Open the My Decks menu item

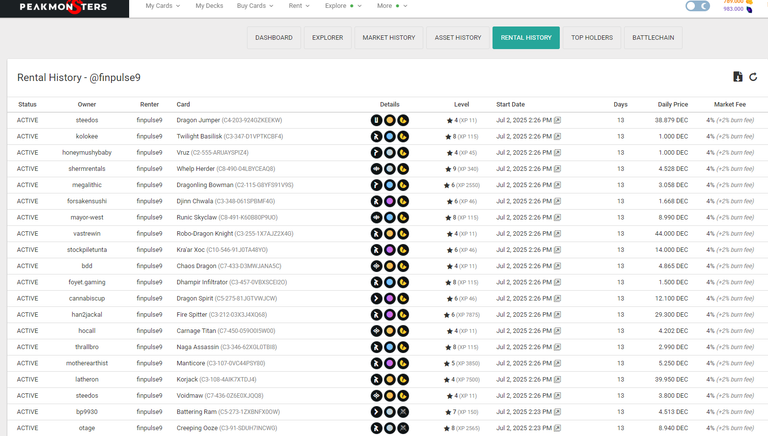(209, 6)
